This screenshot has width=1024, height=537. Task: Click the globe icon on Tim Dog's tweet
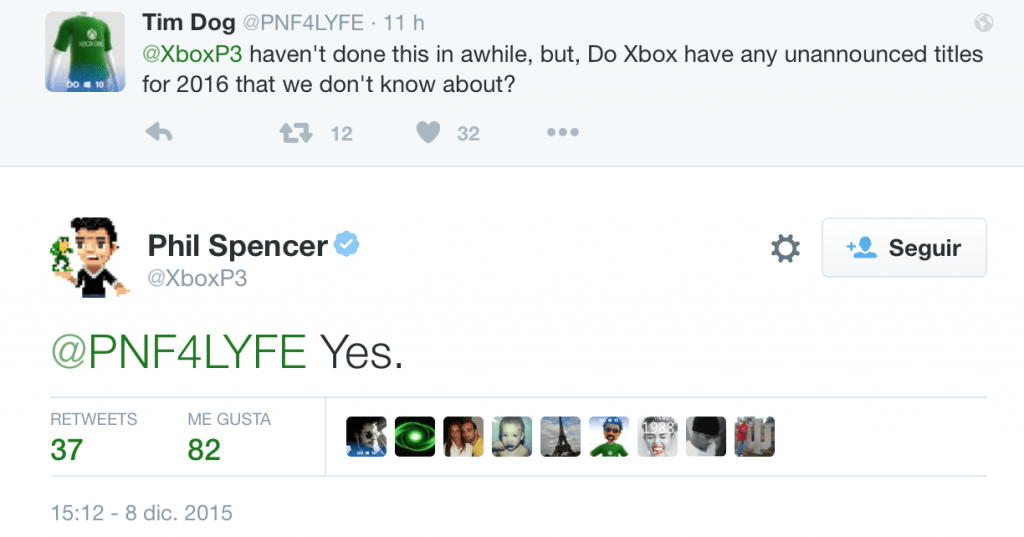(983, 22)
